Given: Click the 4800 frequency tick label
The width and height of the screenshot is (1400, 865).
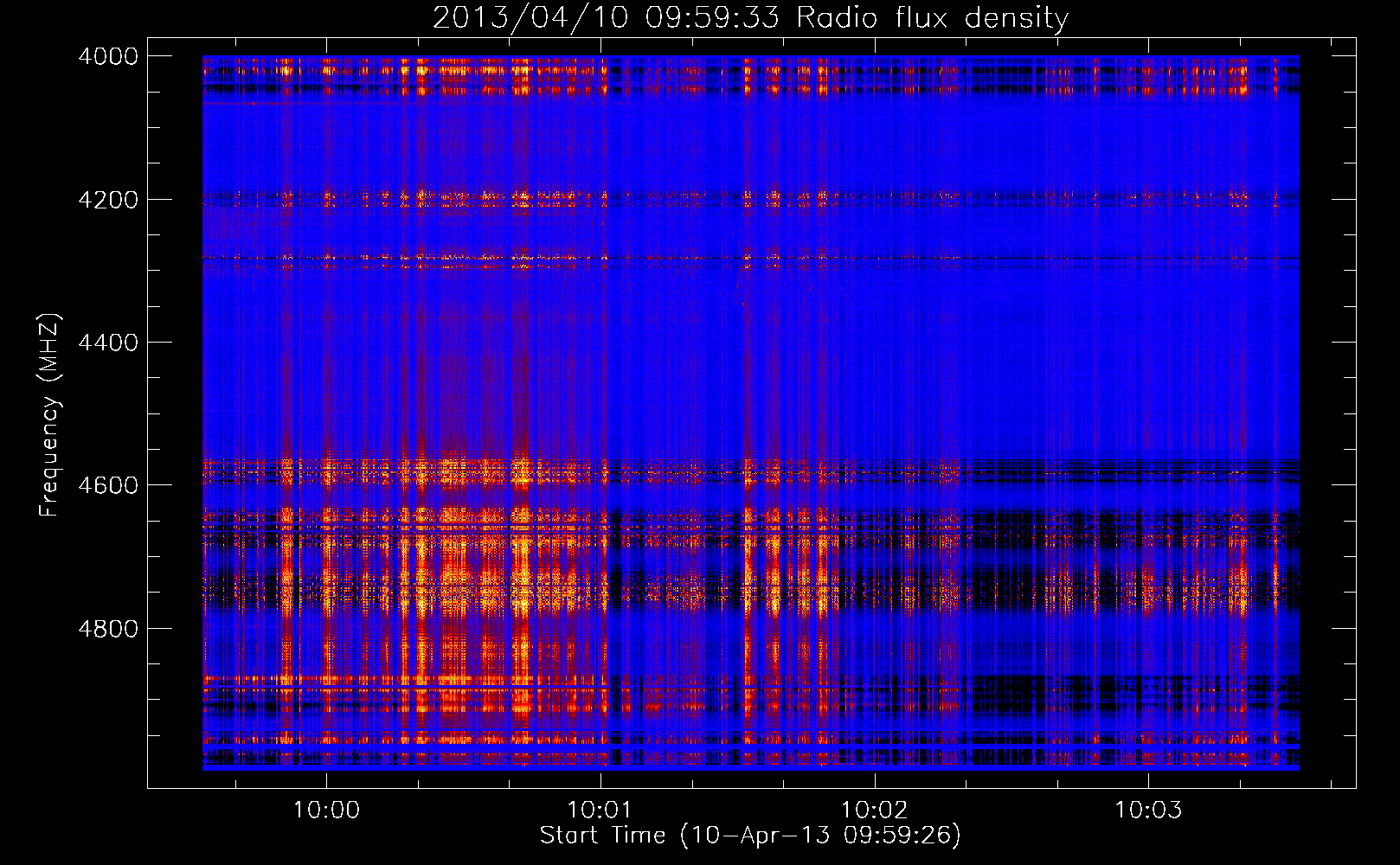Looking at the screenshot, I should [108, 629].
